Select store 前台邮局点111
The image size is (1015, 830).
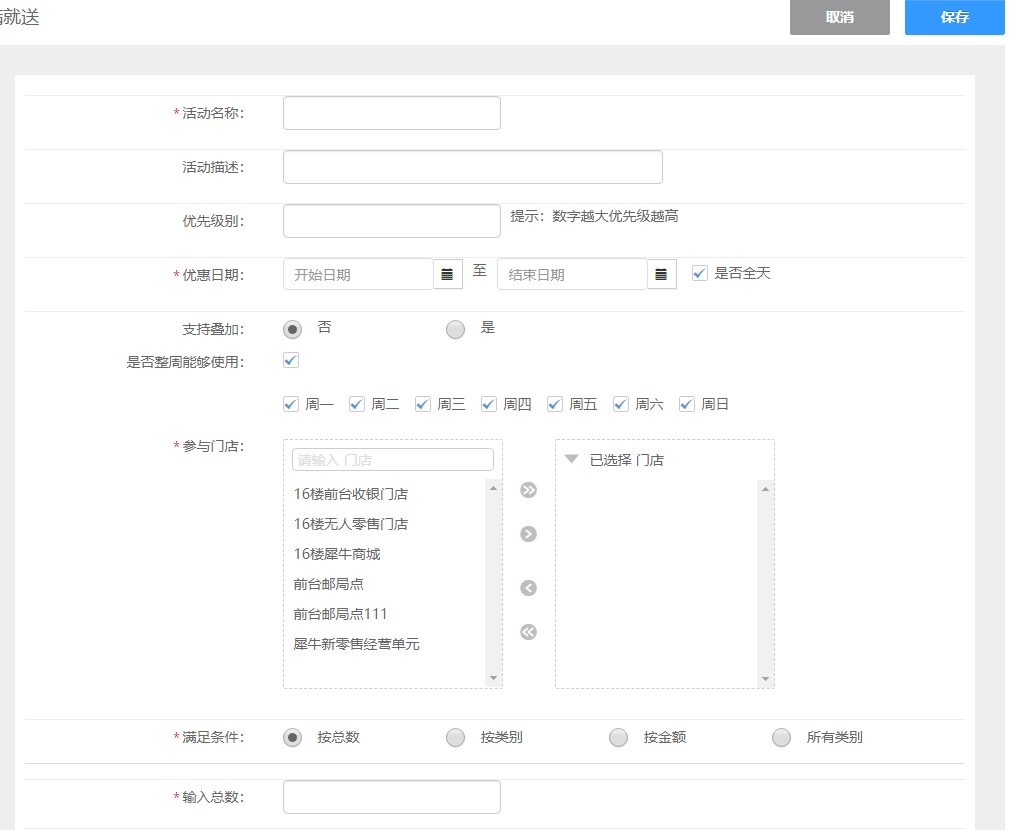(x=340, y=614)
